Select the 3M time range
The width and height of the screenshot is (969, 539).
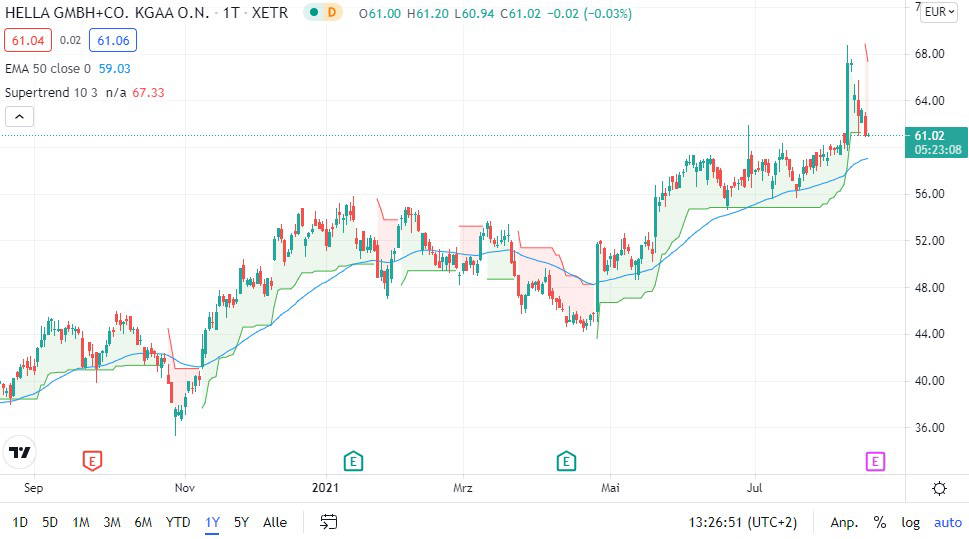coord(112,522)
